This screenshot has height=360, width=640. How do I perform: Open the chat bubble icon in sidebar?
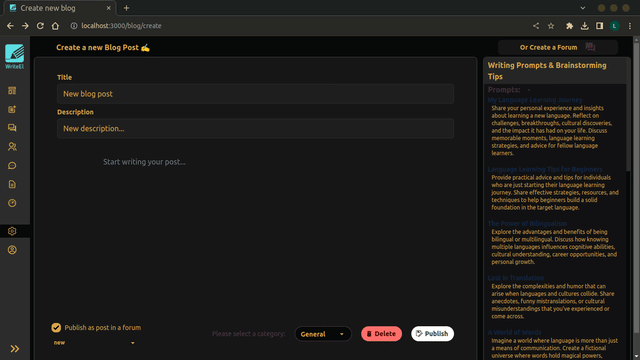pos(12,165)
